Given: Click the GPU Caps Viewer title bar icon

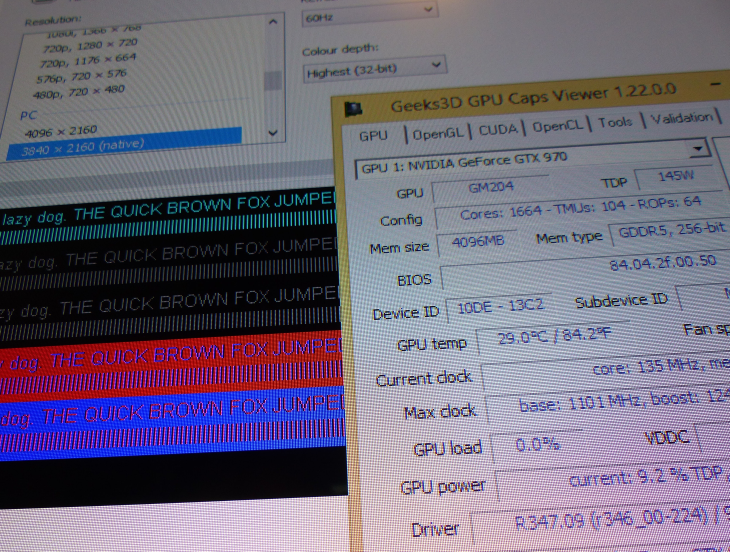Looking at the screenshot, I should click(353, 109).
